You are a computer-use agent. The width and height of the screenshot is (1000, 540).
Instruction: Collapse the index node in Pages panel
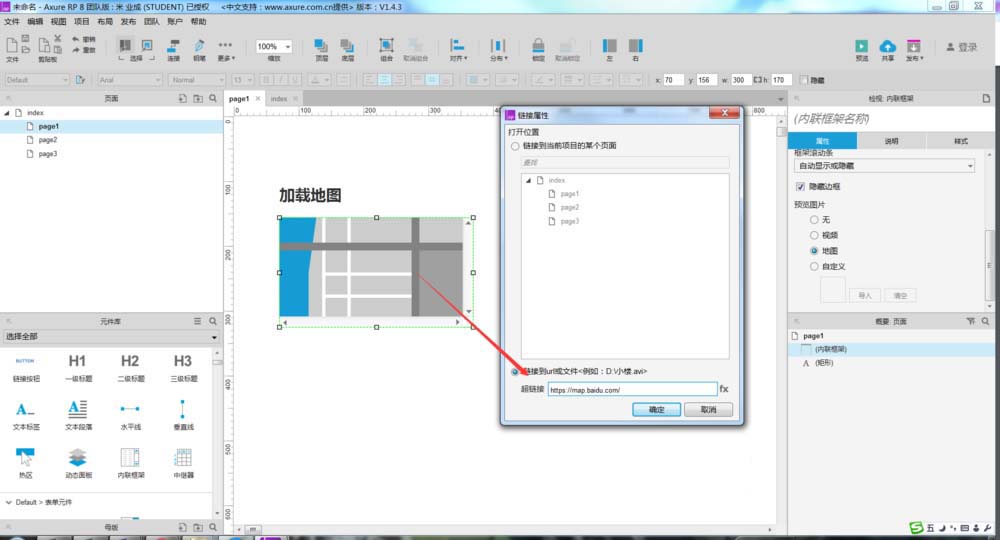click(7, 113)
